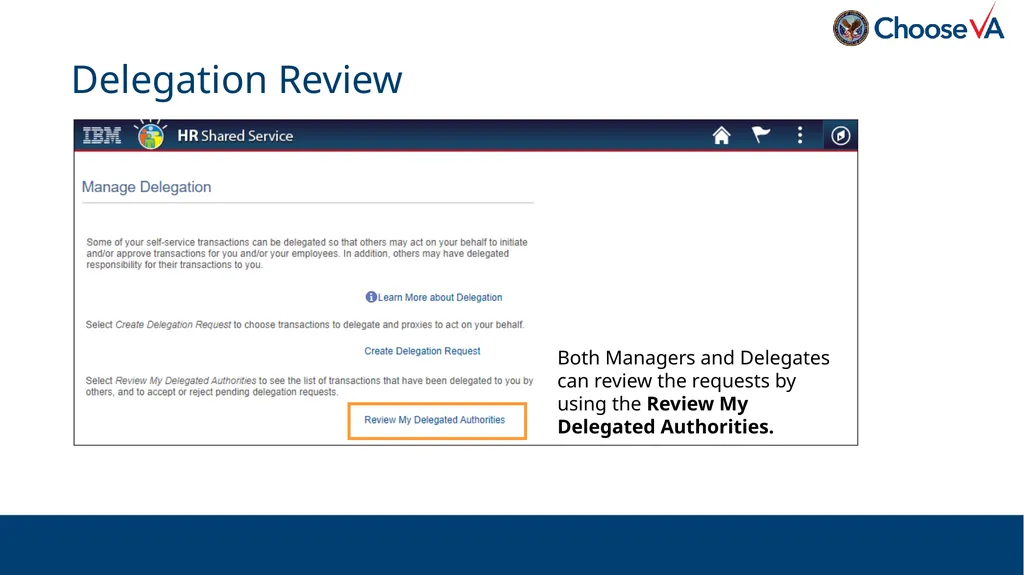Open Review My Delegated Authorities link
The image size is (1024, 575).
(434, 420)
